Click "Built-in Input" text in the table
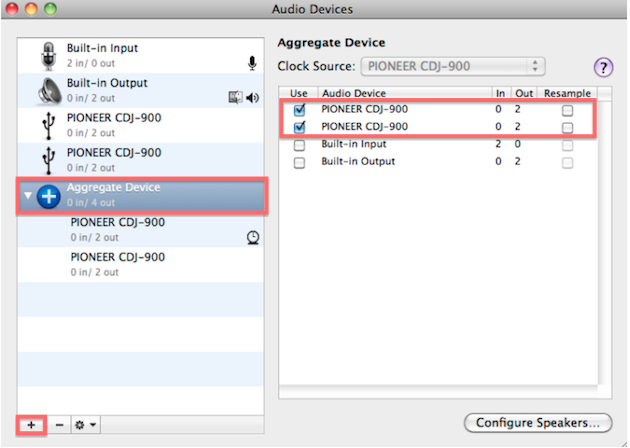The height and width of the screenshot is (448, 630). click(x=354, y=144)
